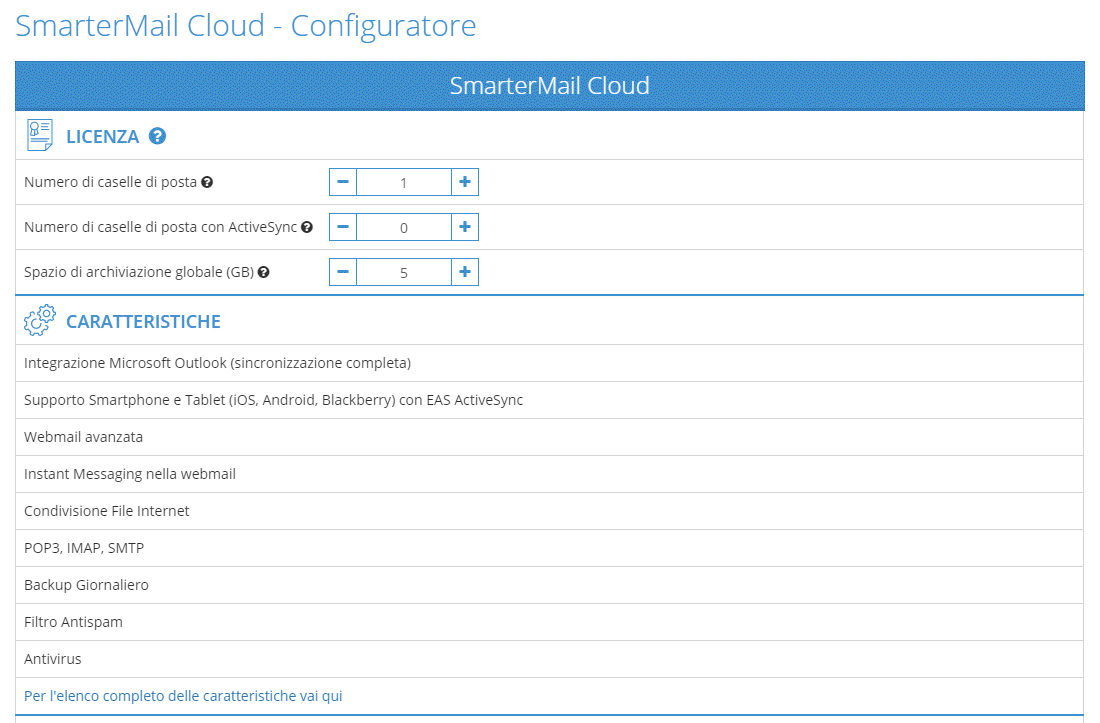Click the 'LICENZA' section heading
Screen dimensions: 1100x723
click(102, 136)
